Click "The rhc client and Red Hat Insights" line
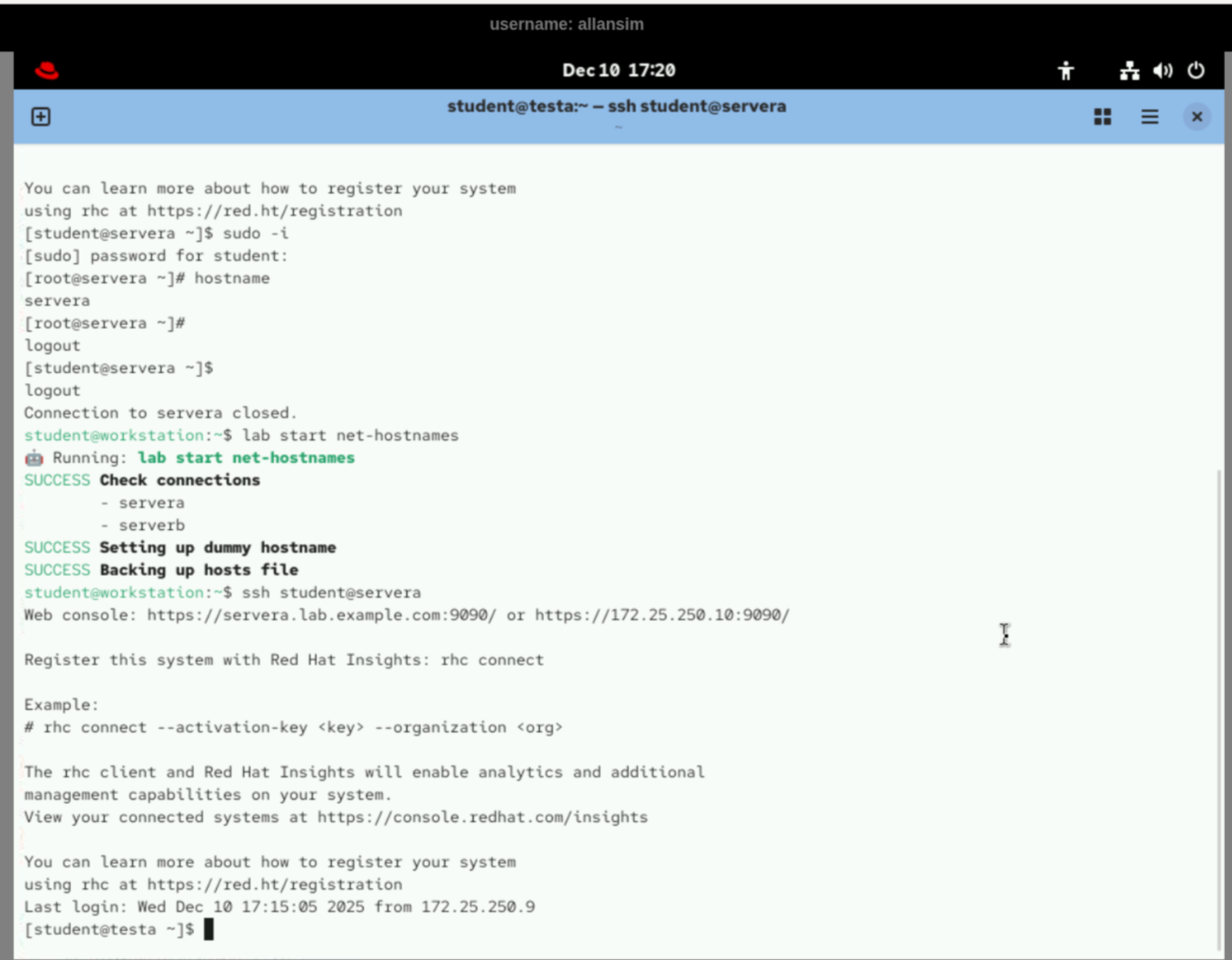 [364, 772]
